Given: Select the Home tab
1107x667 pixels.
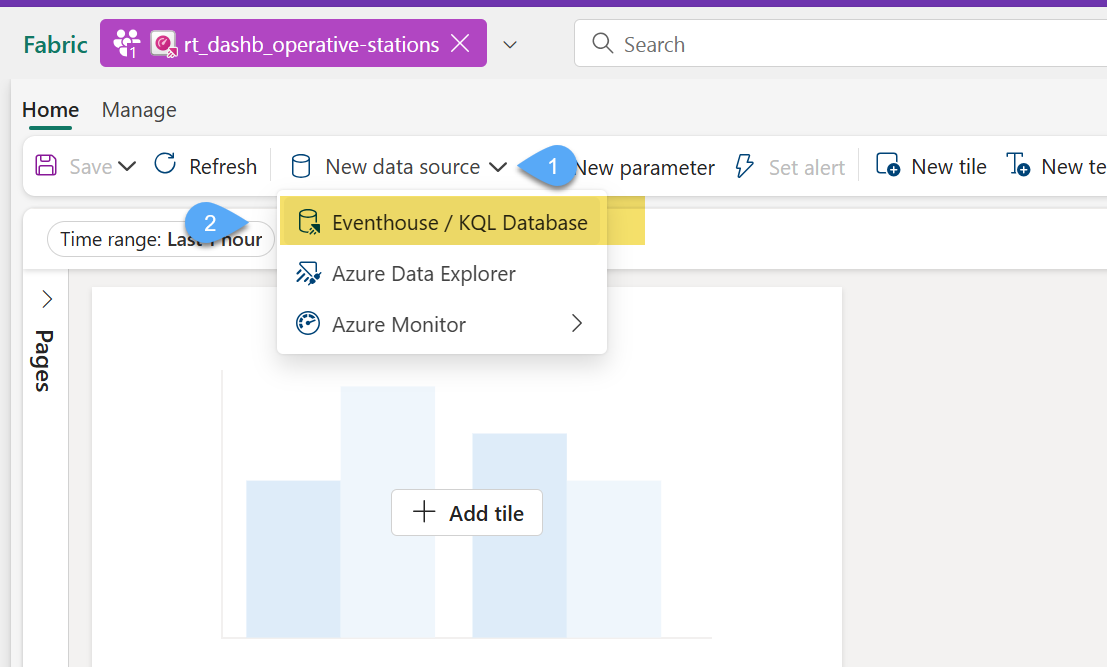Looking at the screenshot, I should pos(50,110).
